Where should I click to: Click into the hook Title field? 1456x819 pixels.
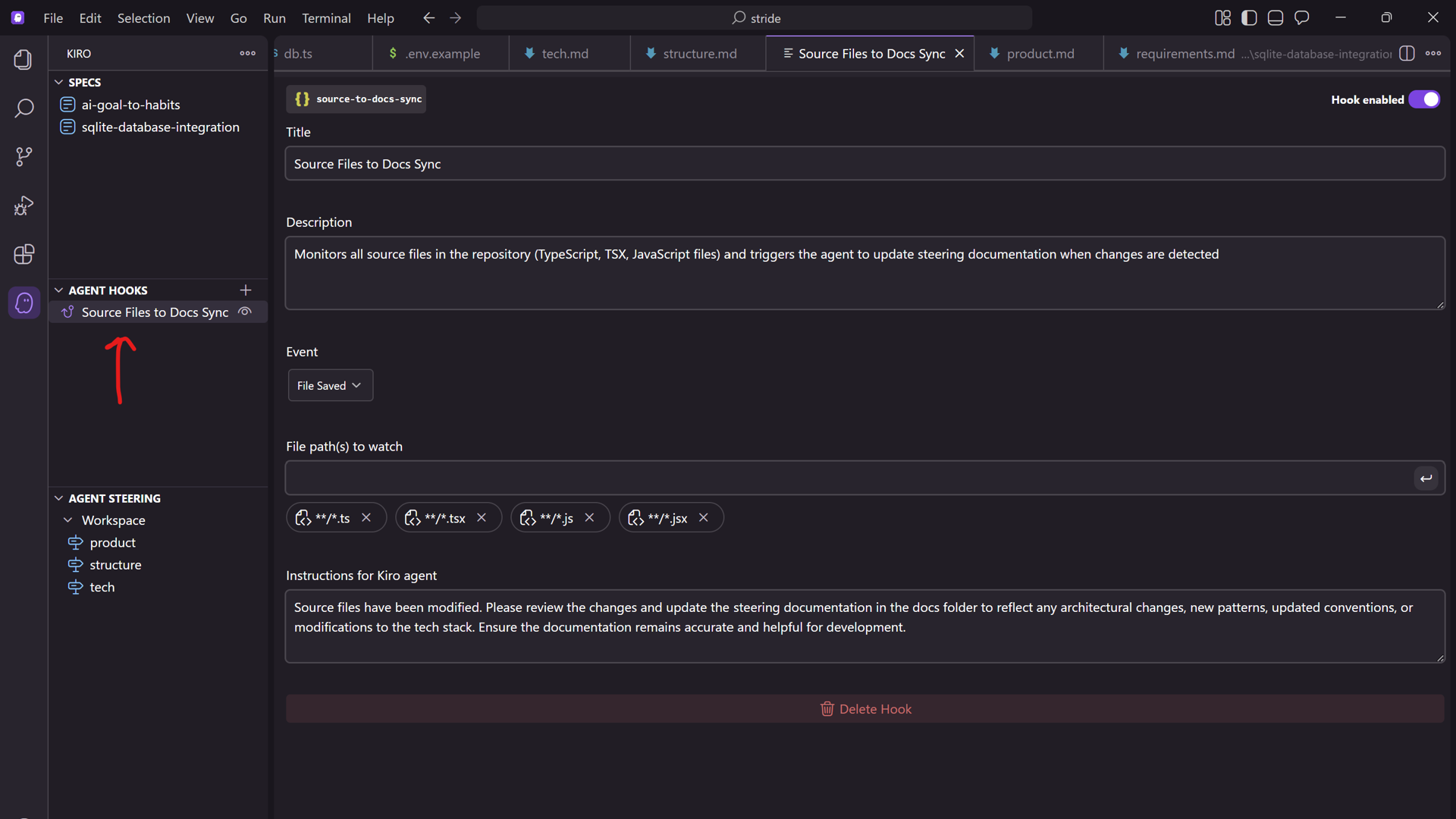pyautogui.click(x=864, y=163)
